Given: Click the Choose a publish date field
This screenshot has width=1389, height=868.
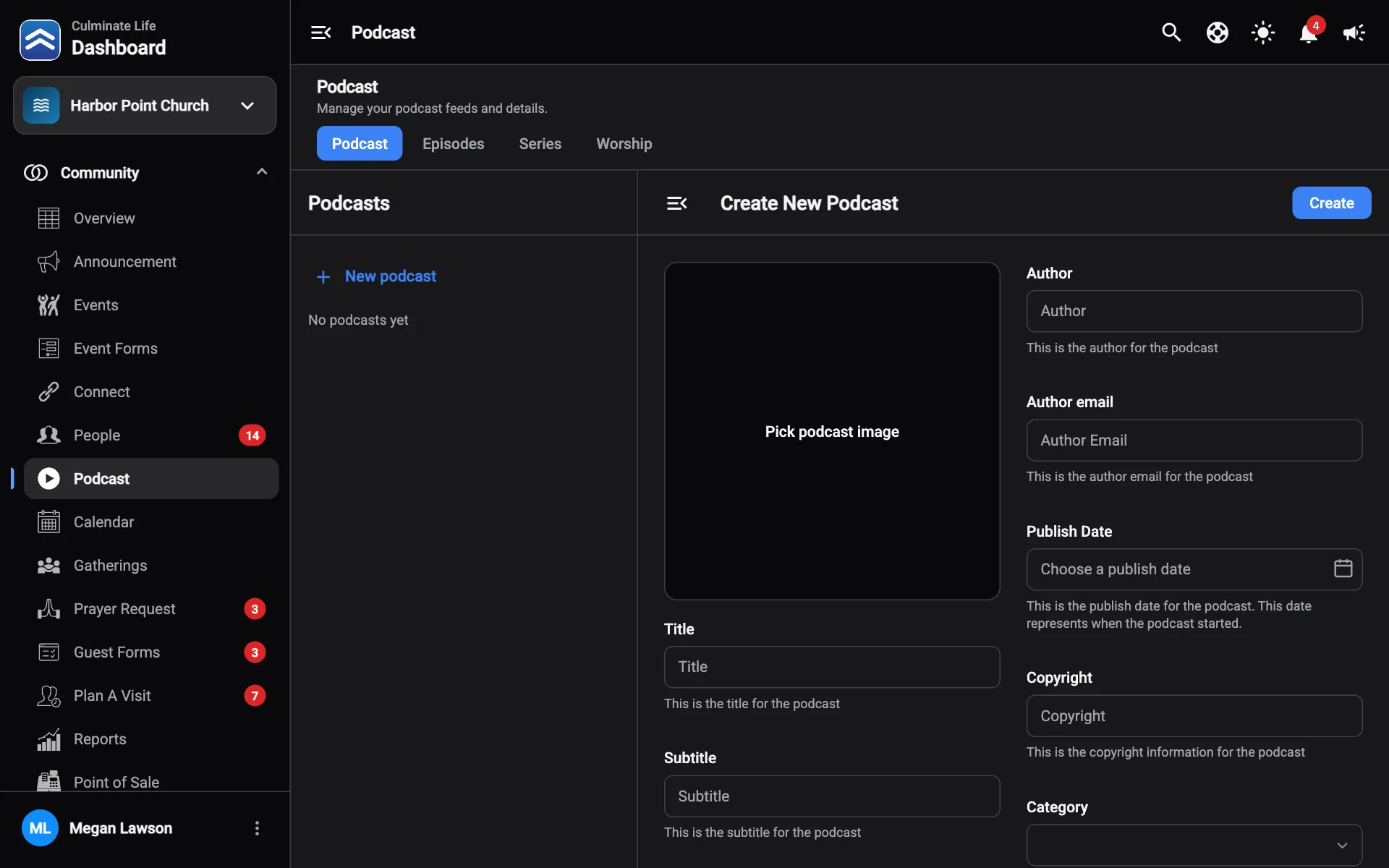Looking at the screenshot, I should pos(1194,569).
